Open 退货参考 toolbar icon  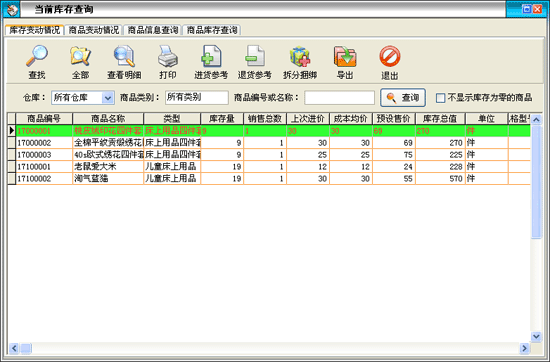coord(255,56)
